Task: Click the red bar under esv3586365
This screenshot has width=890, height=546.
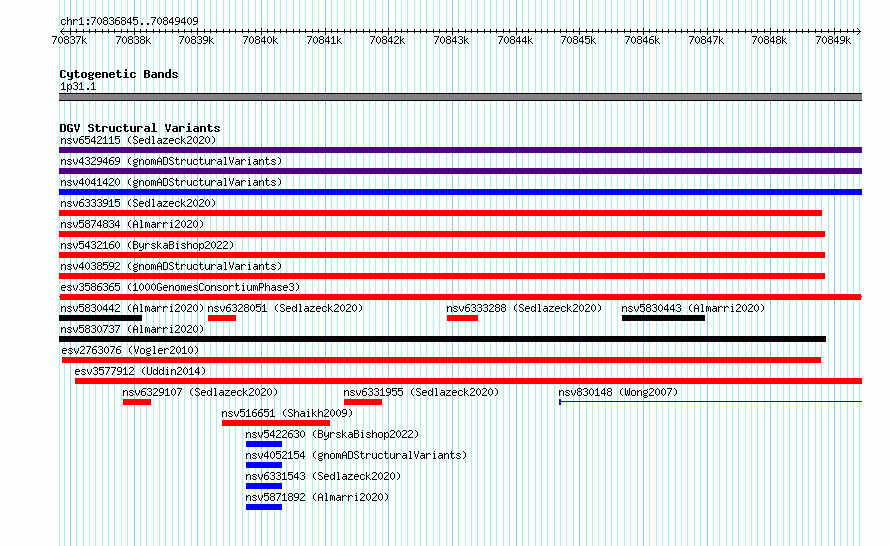Action: [460, 297]
